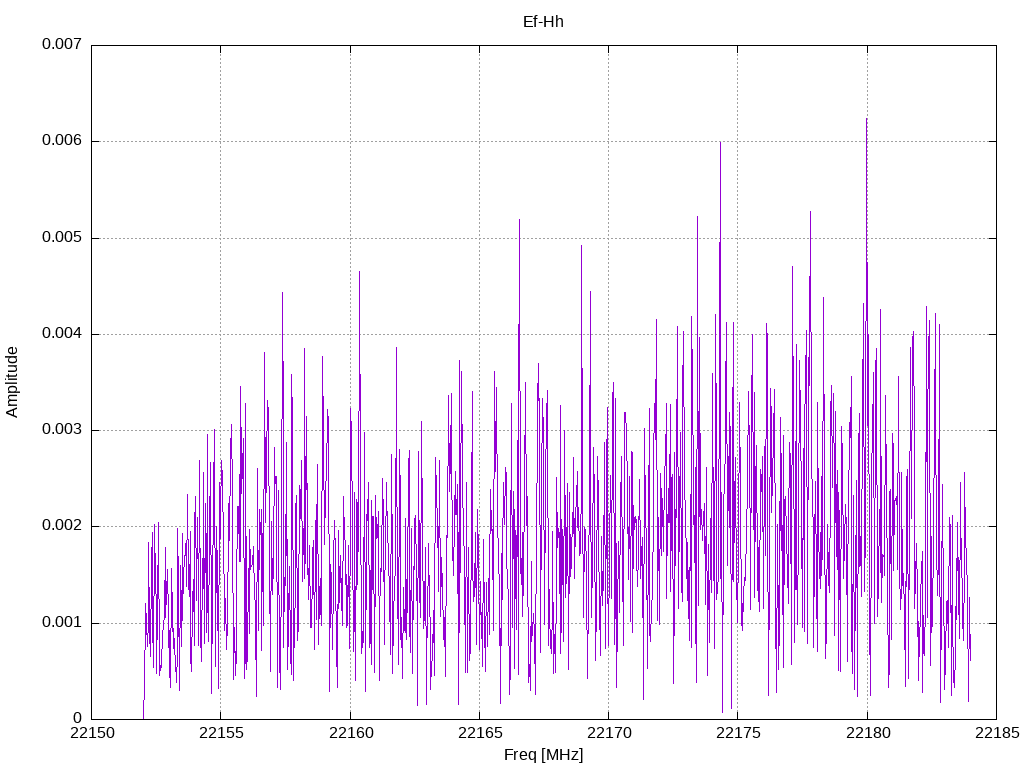Click the x-axis tick label 22170
Screen dimensions: 1024x768
click(x=609, y=733)
